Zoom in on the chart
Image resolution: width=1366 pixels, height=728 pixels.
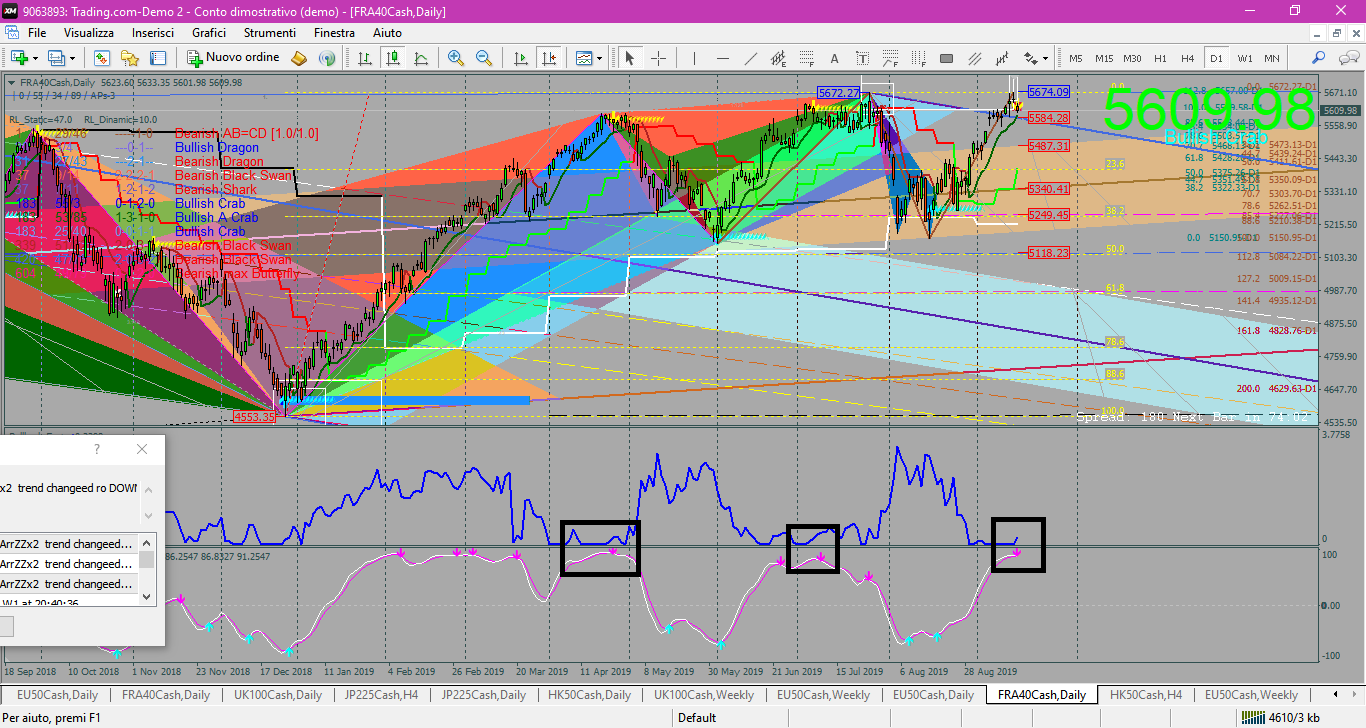click(x=456, y=58)
